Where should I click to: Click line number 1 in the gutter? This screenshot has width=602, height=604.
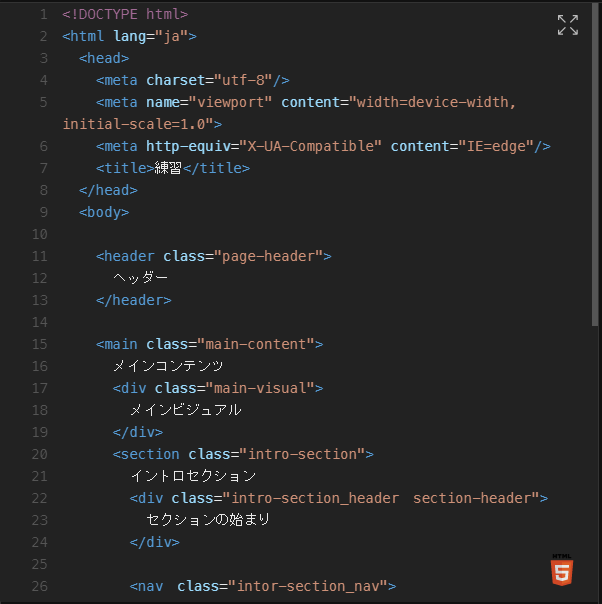click(44, 14)
